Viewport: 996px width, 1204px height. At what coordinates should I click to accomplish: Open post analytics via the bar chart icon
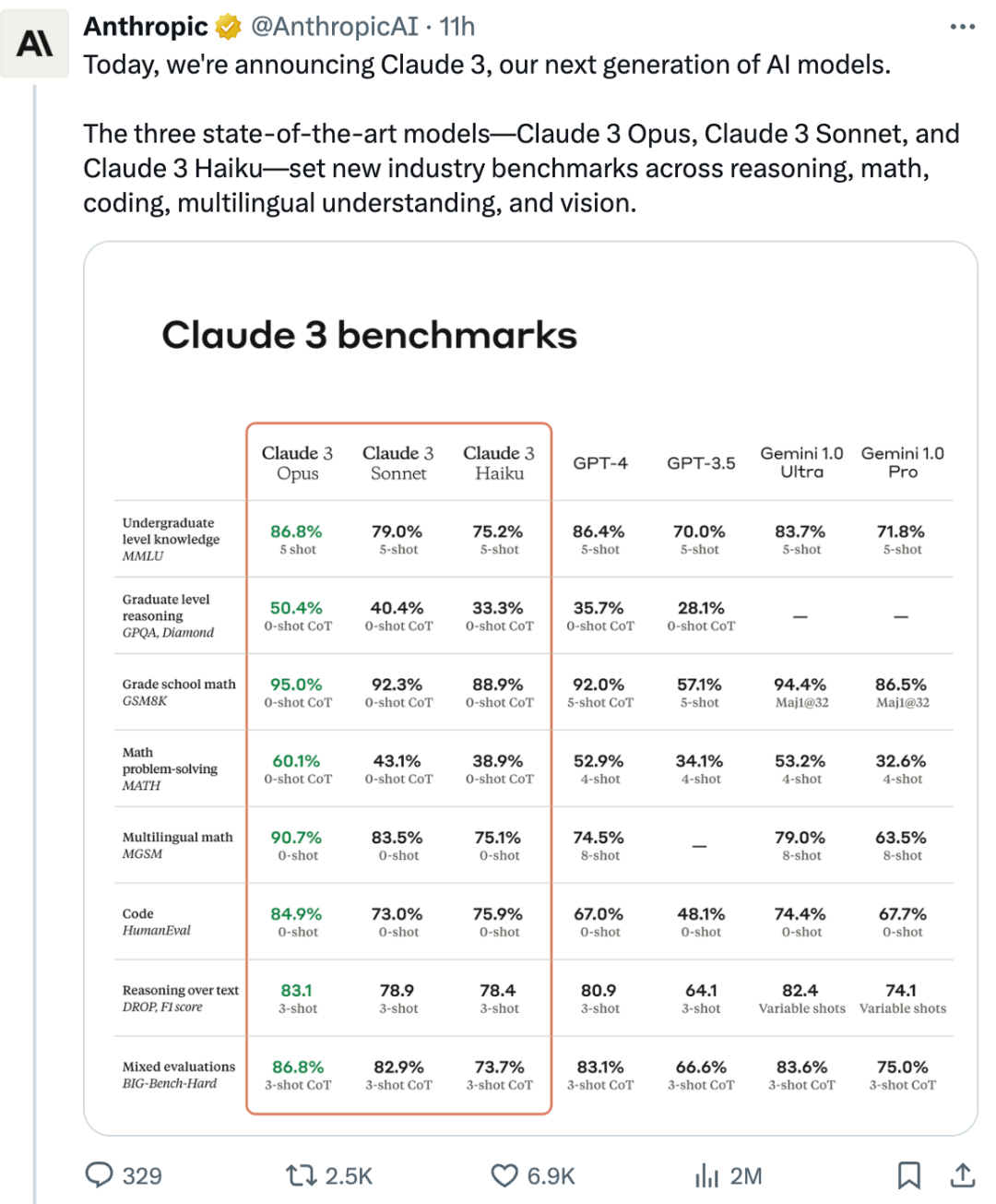707,1175
